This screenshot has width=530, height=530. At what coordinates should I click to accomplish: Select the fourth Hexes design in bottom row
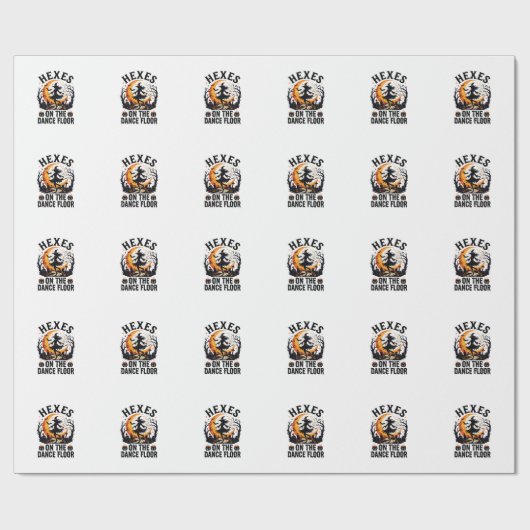click(306, 432)
